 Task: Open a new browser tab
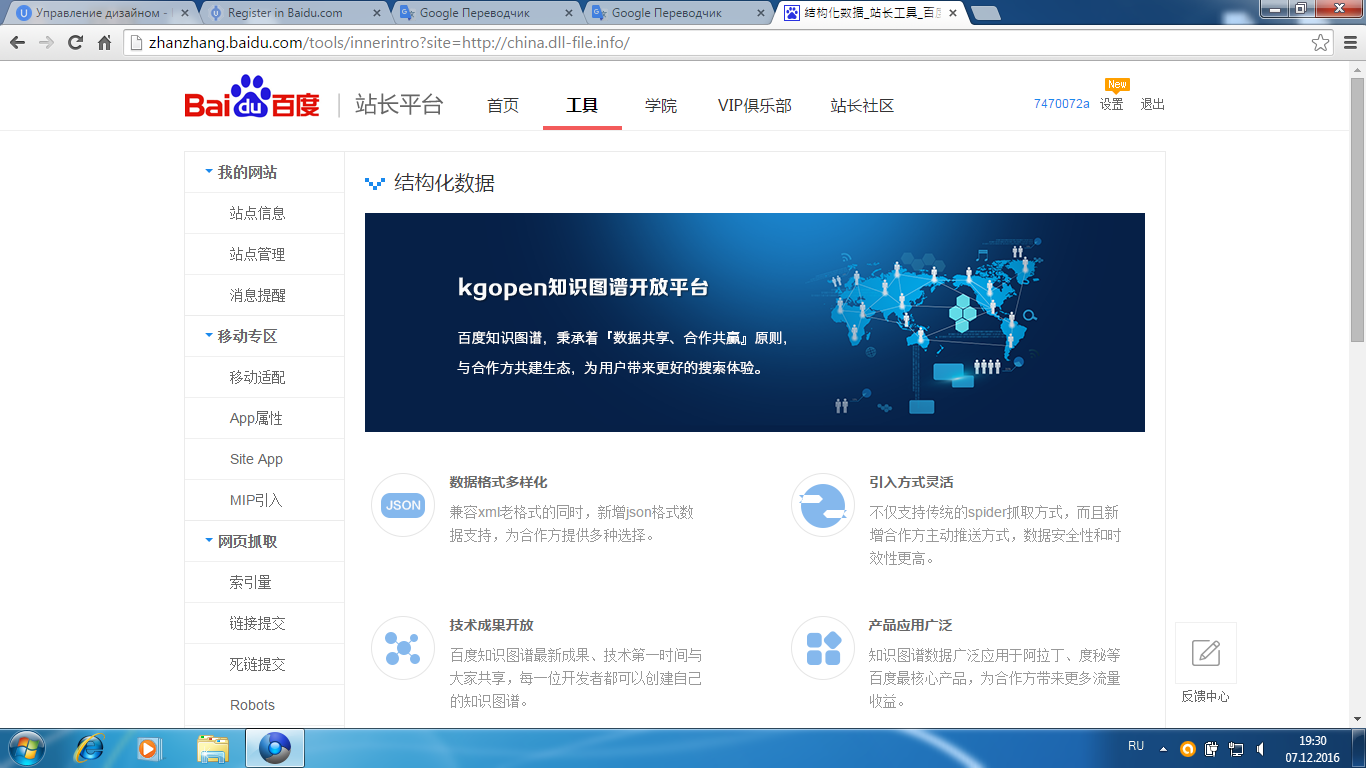985,13
